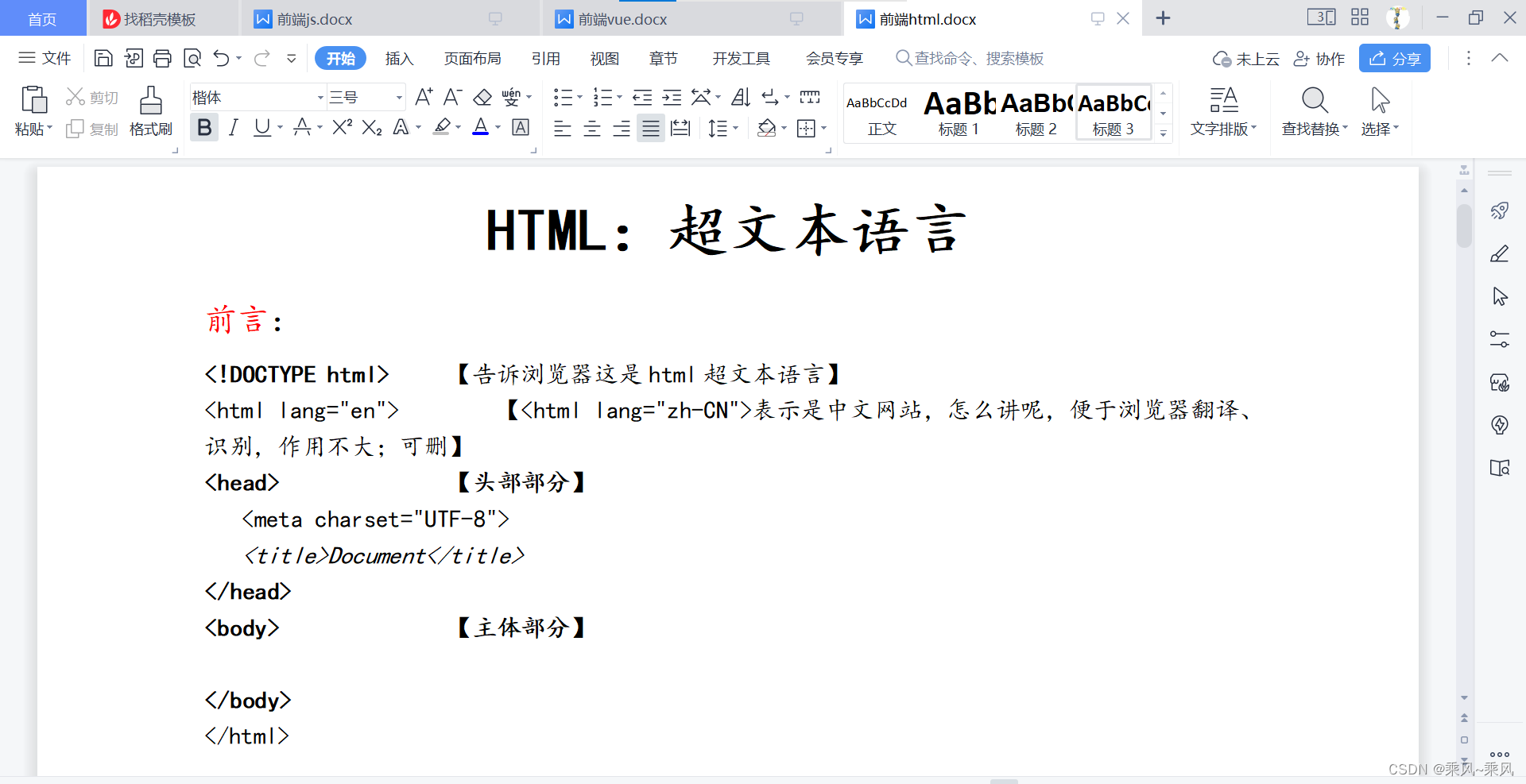
Task: Click the sort A-Z icon
Action: tap(741, 97)
